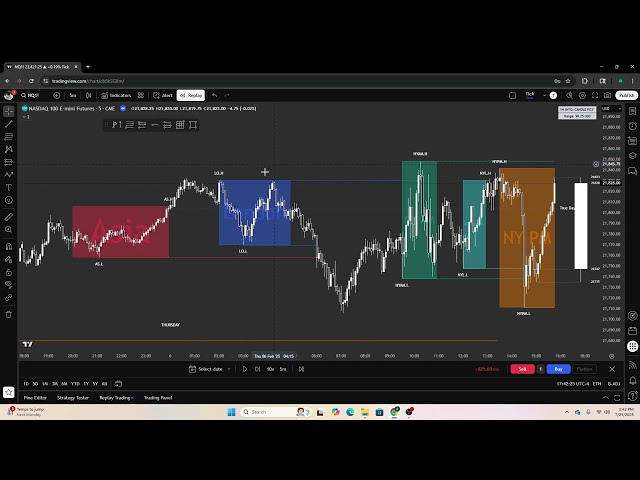This screenshot has height=480, width=640.
Task: Open the Trading Panel tab
Action: click(x=158, y=398)
